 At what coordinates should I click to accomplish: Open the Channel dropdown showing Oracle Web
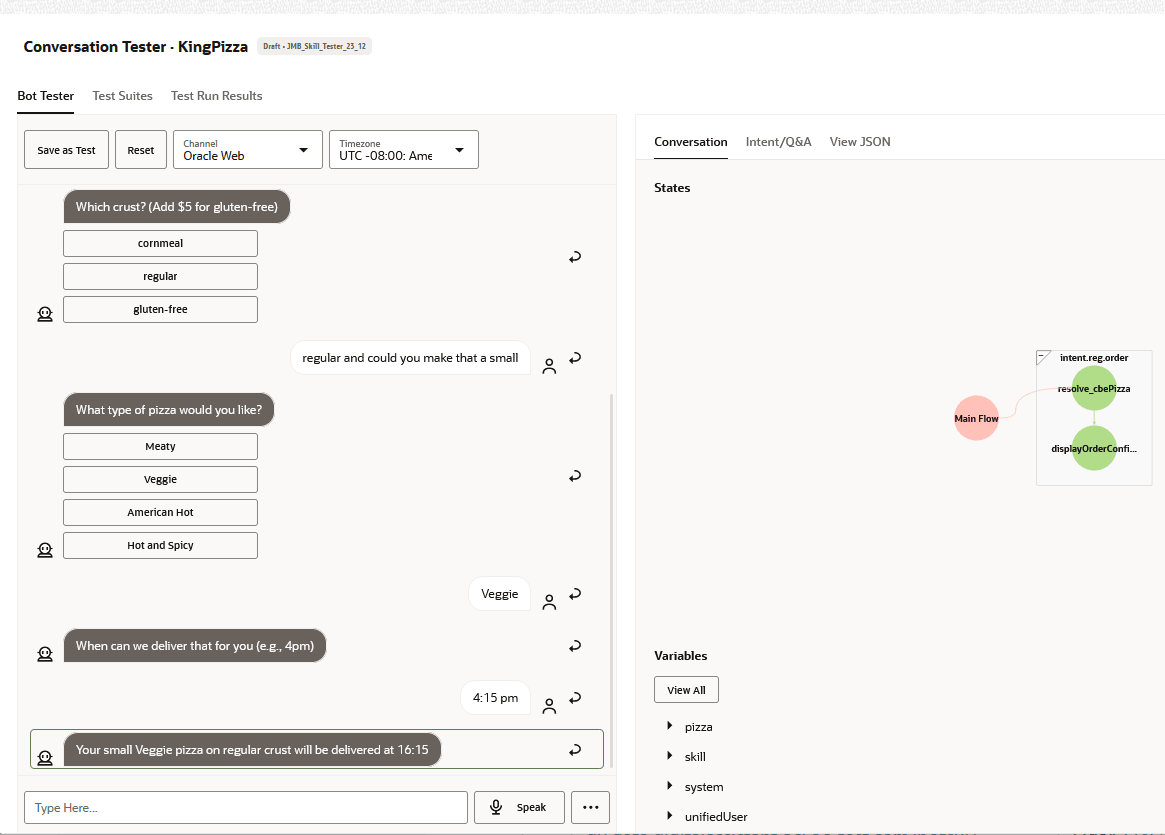click(248, 149)
